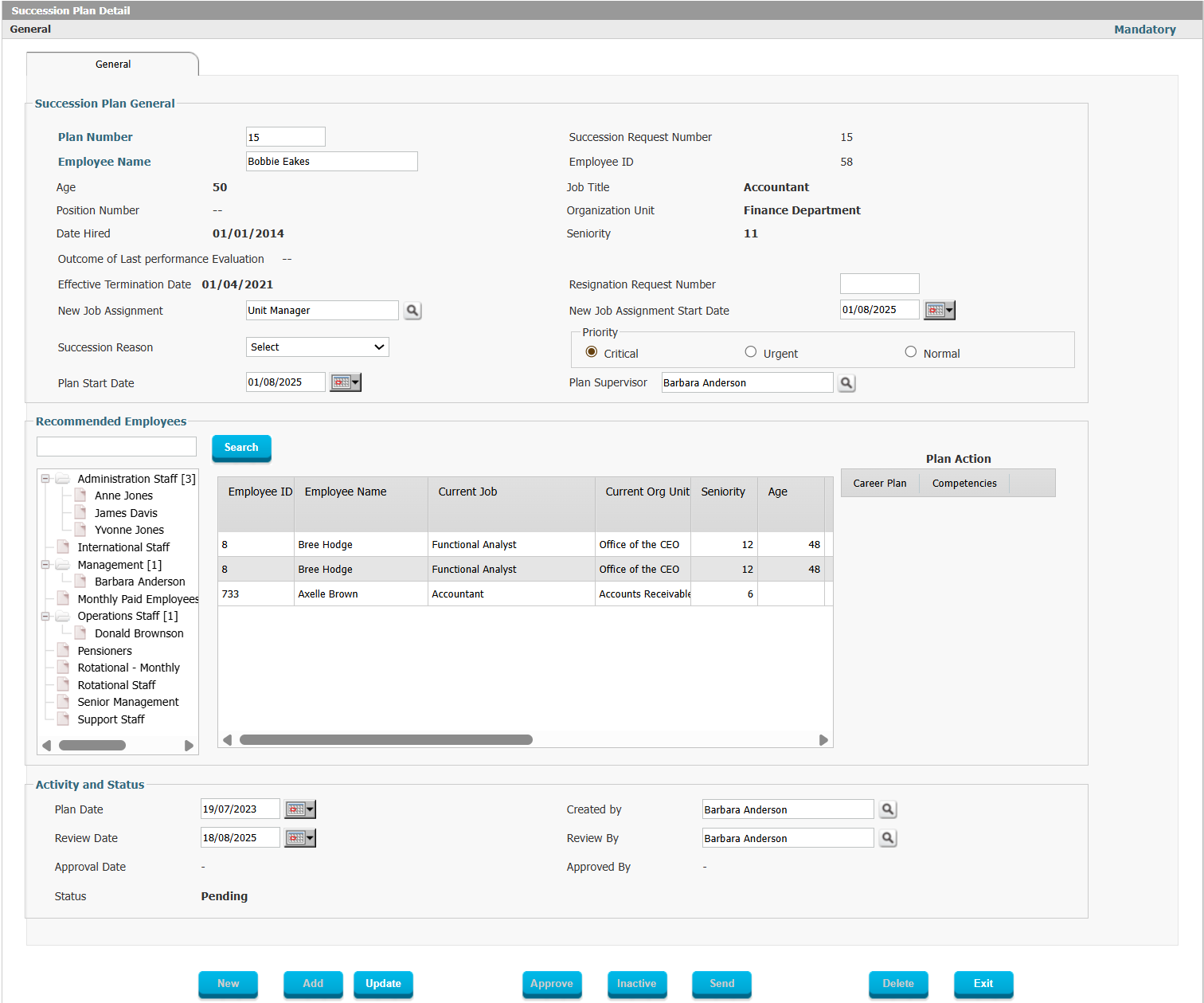The image size is (1204, 1003).
Task: Switch to the General tab
Action: (x=113, y=65)
